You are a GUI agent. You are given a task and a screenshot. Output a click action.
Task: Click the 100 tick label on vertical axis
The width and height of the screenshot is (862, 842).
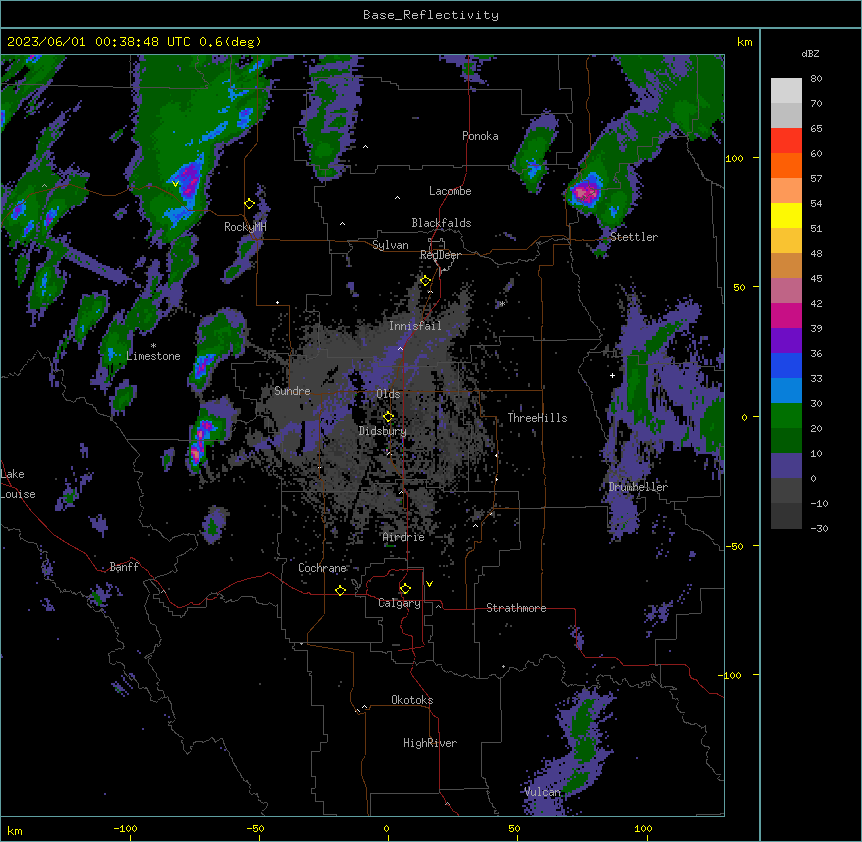pos(734,158)
